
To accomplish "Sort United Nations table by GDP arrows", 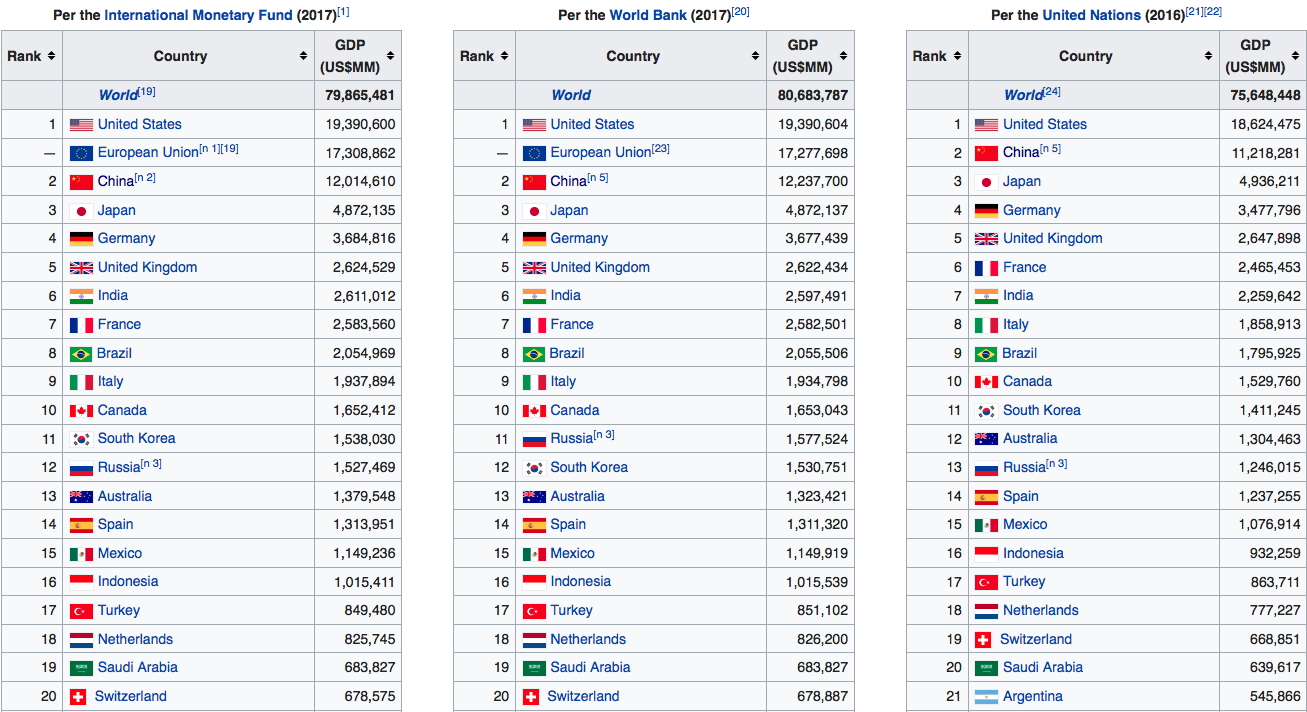I will coord(1297,56).
